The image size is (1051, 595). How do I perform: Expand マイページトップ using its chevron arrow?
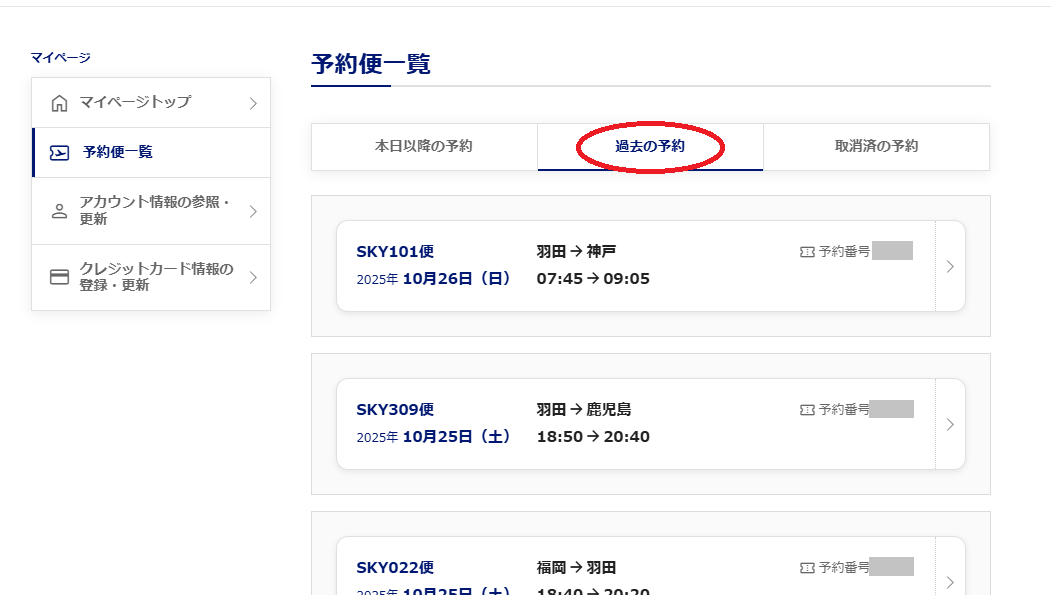pyautogui.click(x=253, y=103)
